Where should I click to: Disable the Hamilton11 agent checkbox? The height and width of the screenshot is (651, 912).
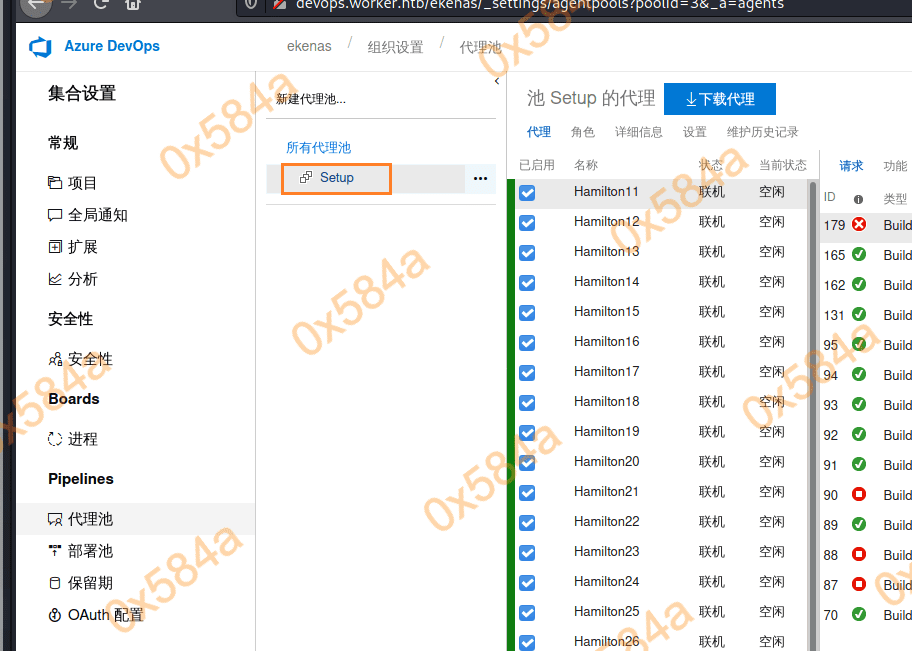click(x=527, y=193)
